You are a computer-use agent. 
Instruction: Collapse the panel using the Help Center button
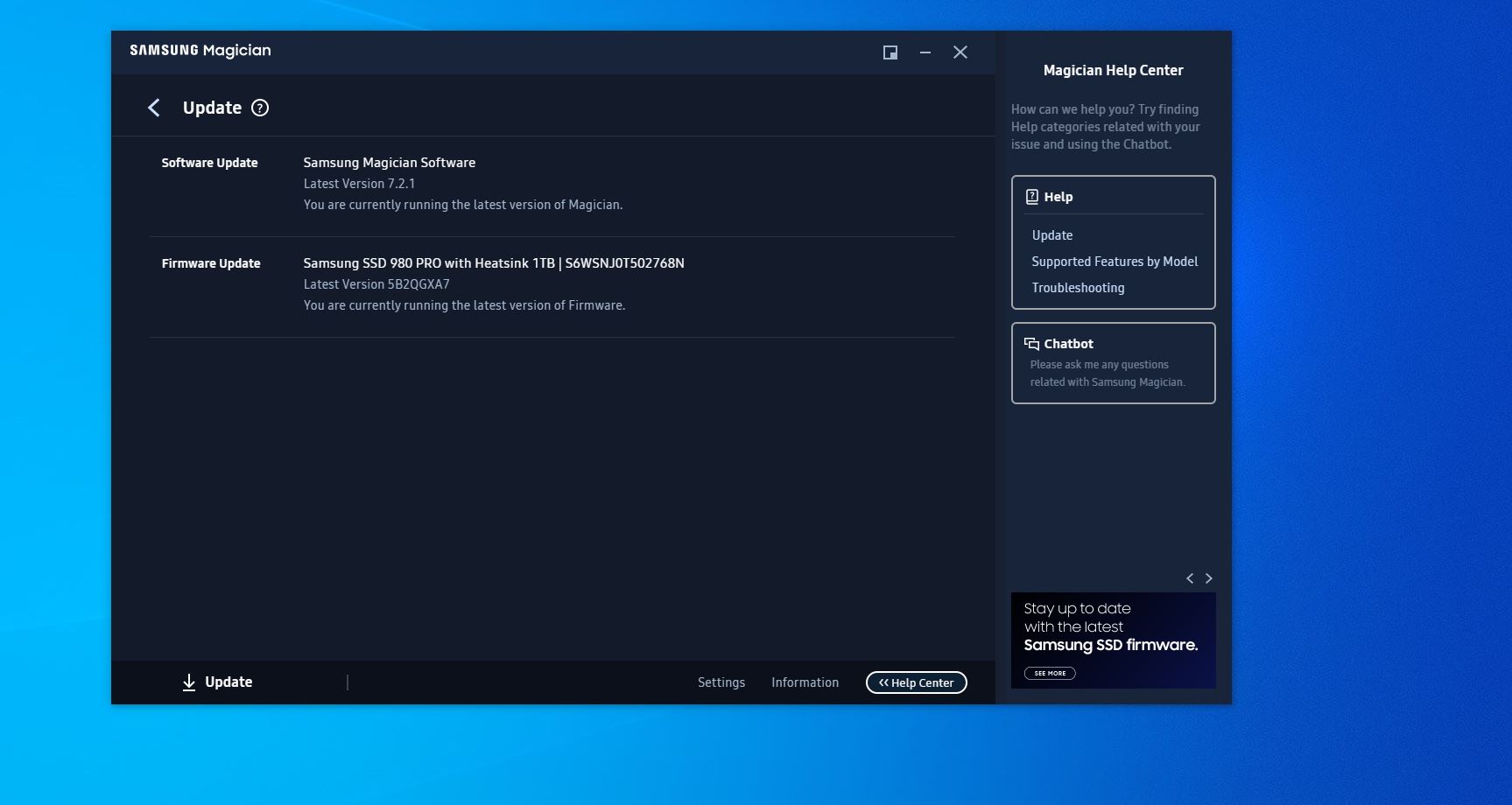916,682
